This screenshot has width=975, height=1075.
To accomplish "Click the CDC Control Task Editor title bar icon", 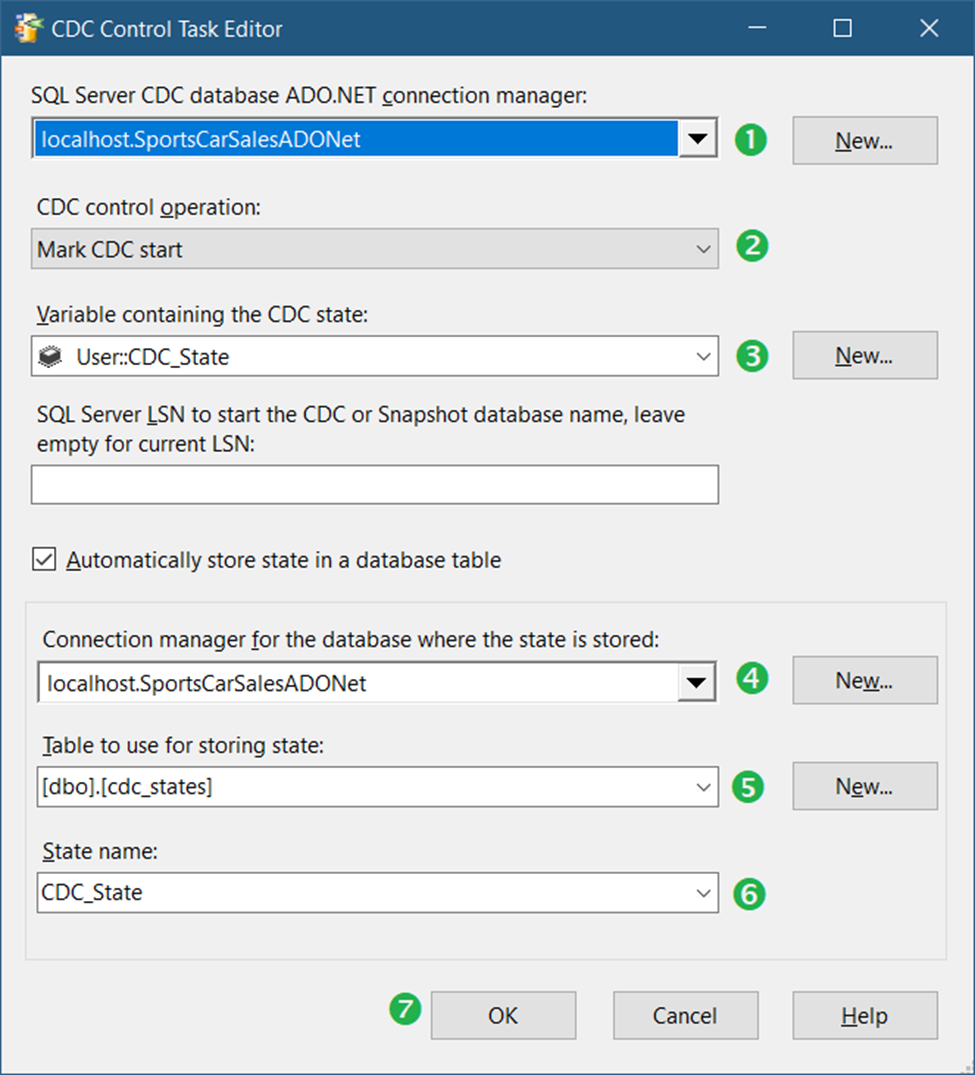I will [26, 27].
